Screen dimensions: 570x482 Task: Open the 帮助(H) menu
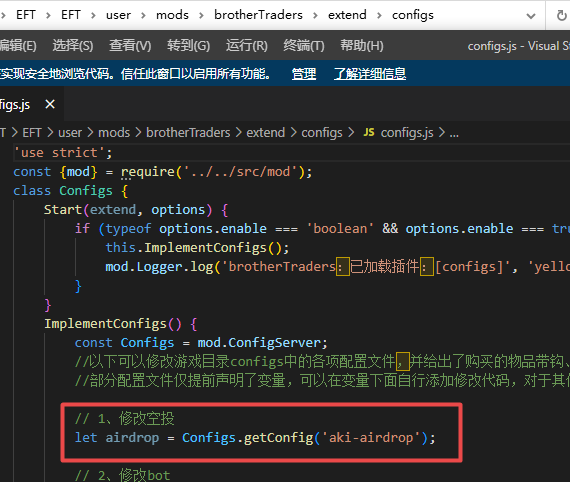click(362, 46)
